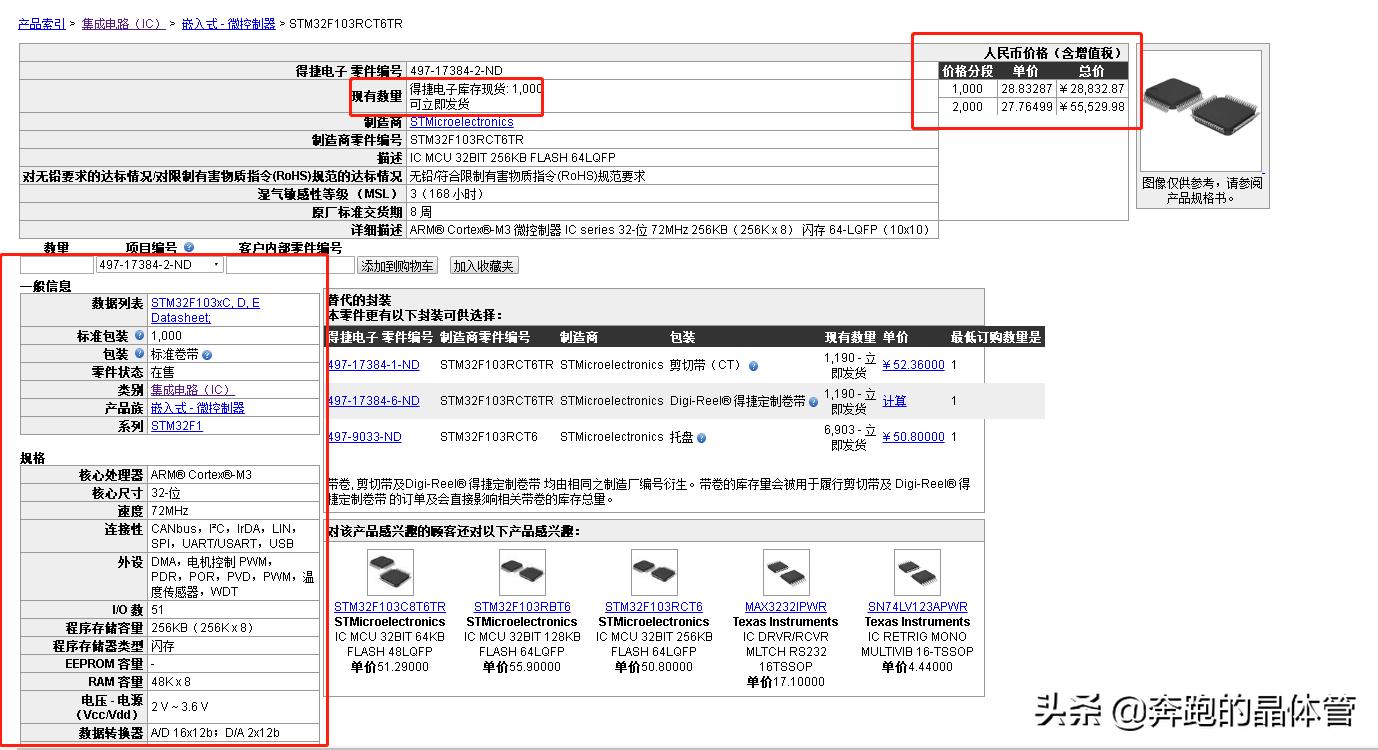This screenshot has width=1378, height=750.
Task: Click the 添加到购物车 button
Action: (x=397, y=263)
